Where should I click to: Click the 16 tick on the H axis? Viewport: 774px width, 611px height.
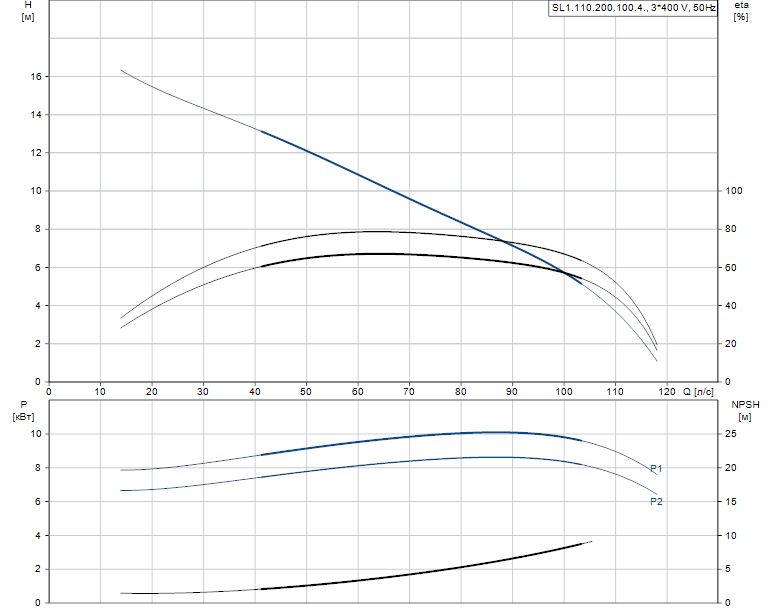(x=35, y=76)
